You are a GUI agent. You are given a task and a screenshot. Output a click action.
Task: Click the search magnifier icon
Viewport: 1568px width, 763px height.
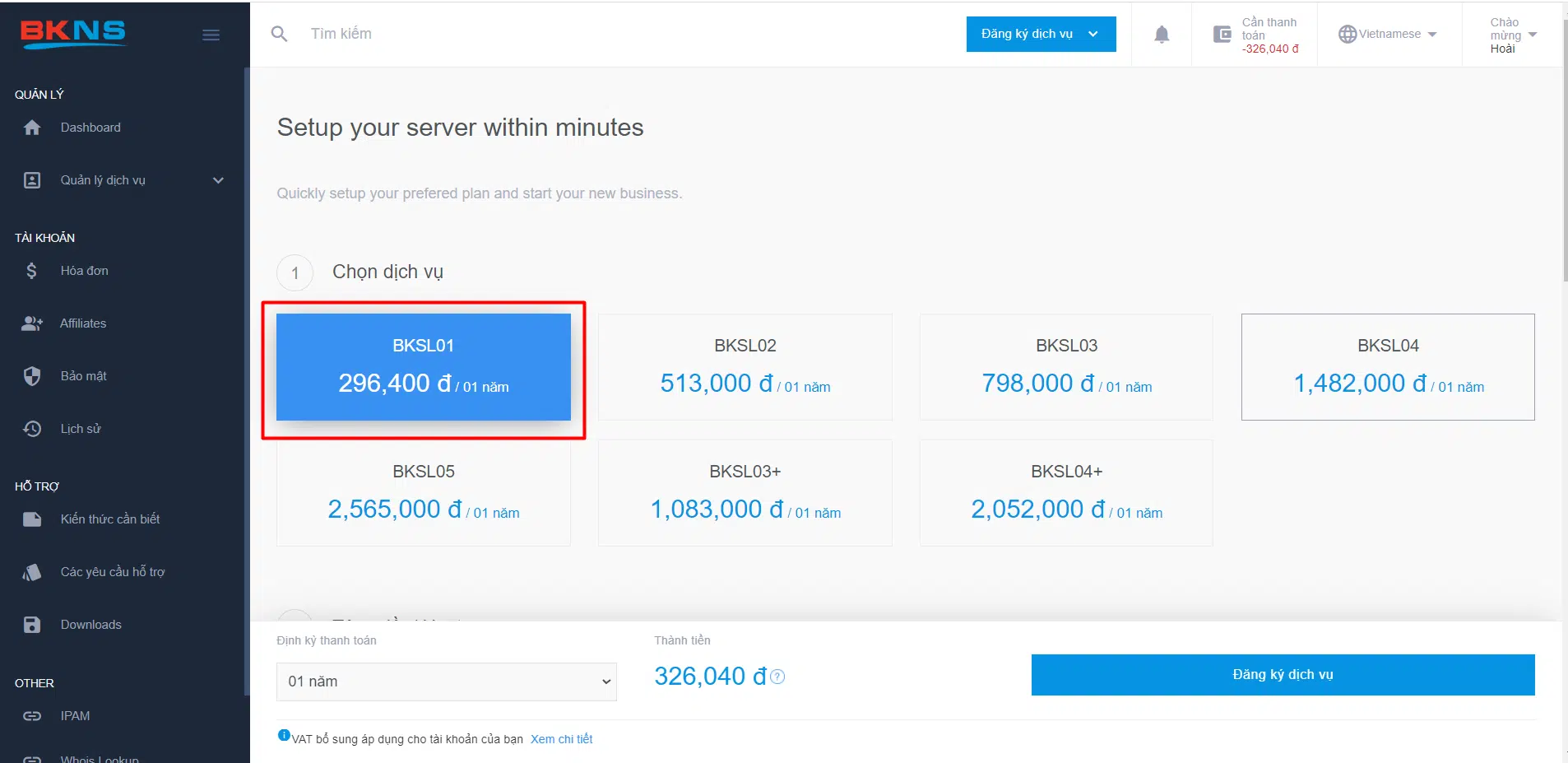click(x=280, y=34)
